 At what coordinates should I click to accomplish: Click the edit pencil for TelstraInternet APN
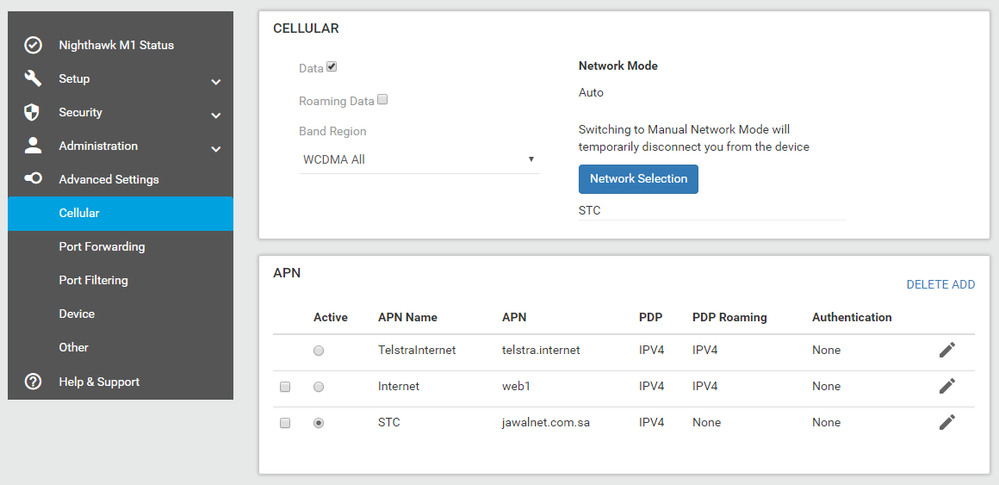[x=946, y=350]
